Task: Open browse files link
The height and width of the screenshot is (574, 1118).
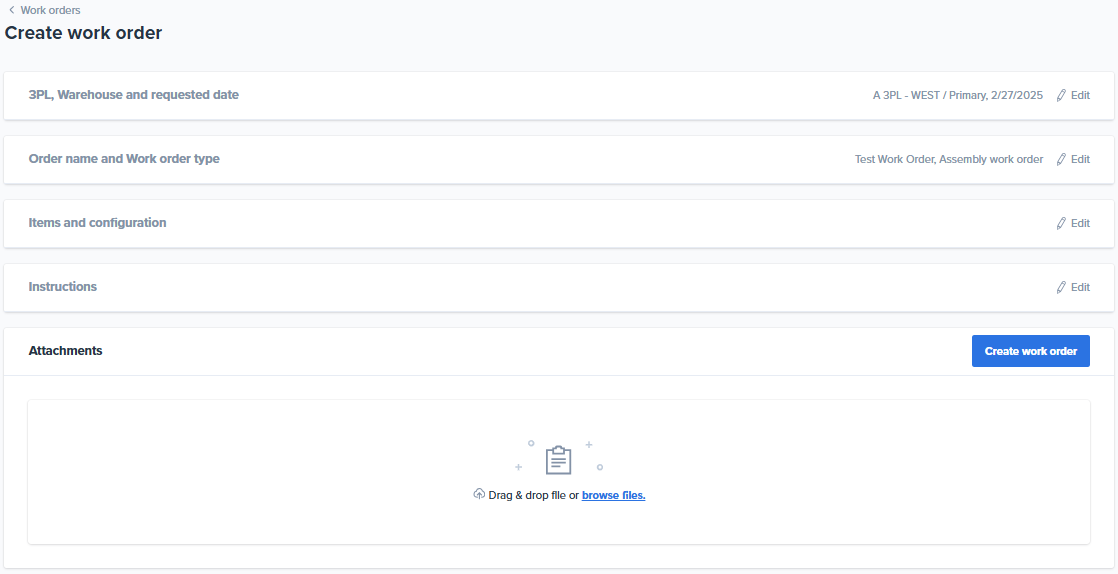Action: (613, 495)
